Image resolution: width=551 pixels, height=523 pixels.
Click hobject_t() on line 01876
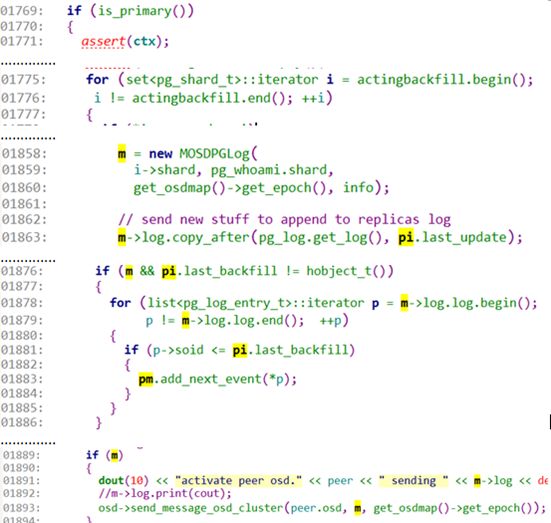tap(346, 271)
